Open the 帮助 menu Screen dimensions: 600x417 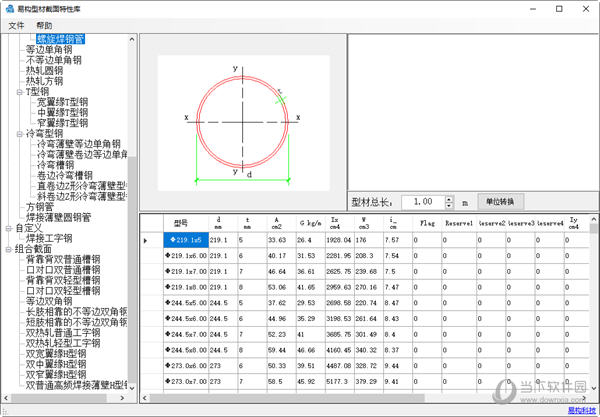tap(44, 25)
